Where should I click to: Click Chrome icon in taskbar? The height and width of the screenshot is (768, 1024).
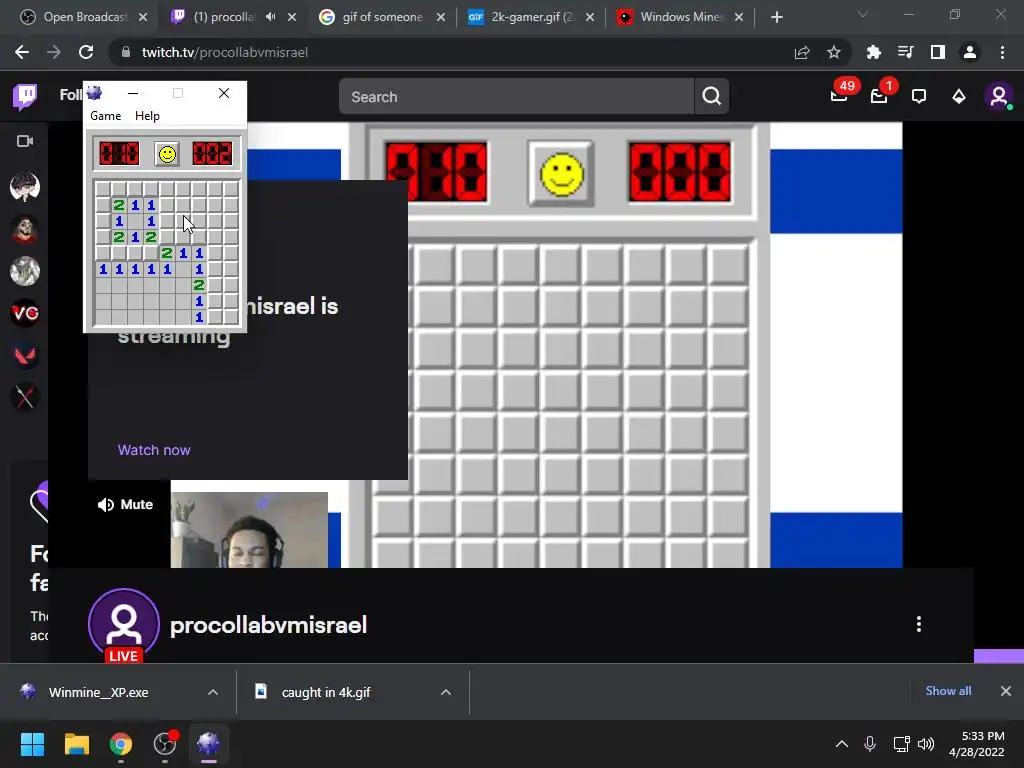121,744
